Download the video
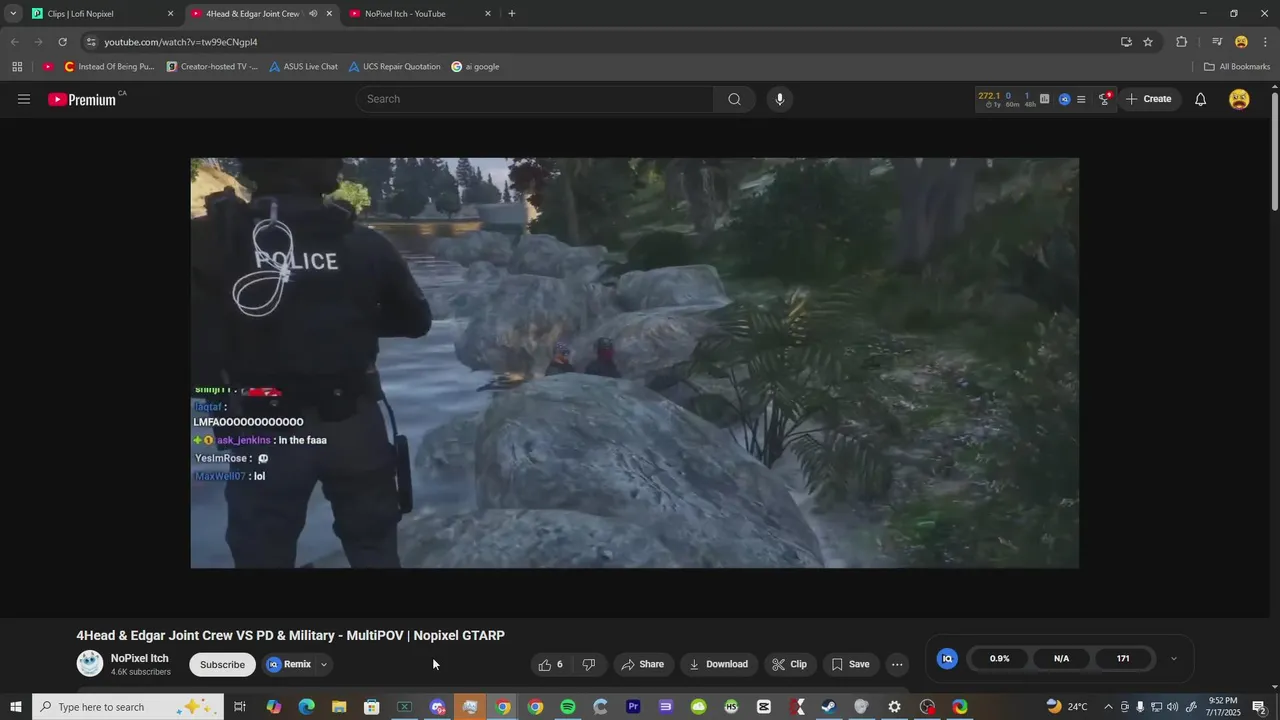 click(x=718, y=664)
